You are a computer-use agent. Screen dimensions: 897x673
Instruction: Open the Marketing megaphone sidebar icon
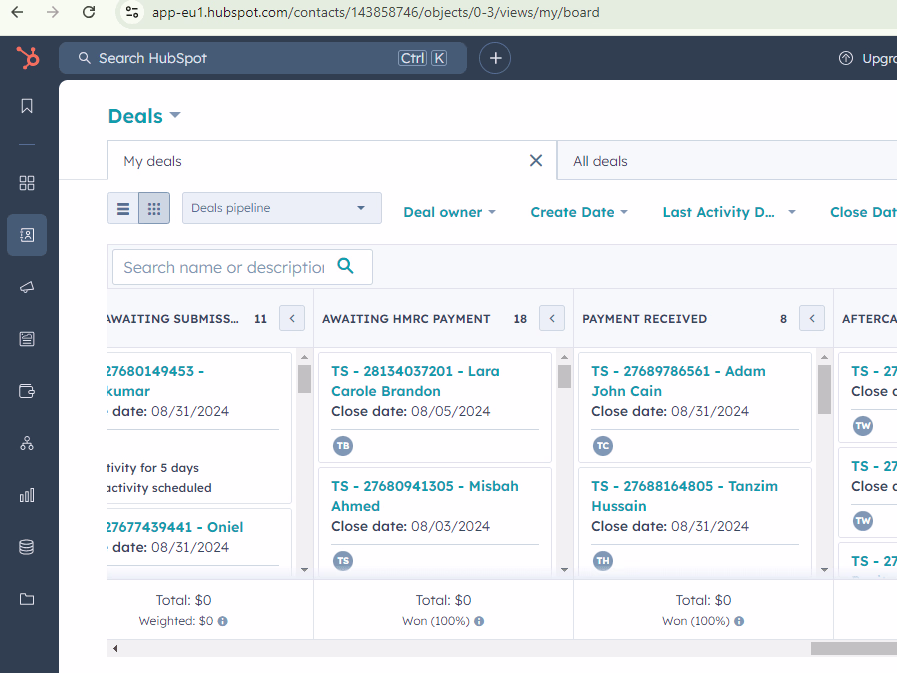tap(27, 287)
